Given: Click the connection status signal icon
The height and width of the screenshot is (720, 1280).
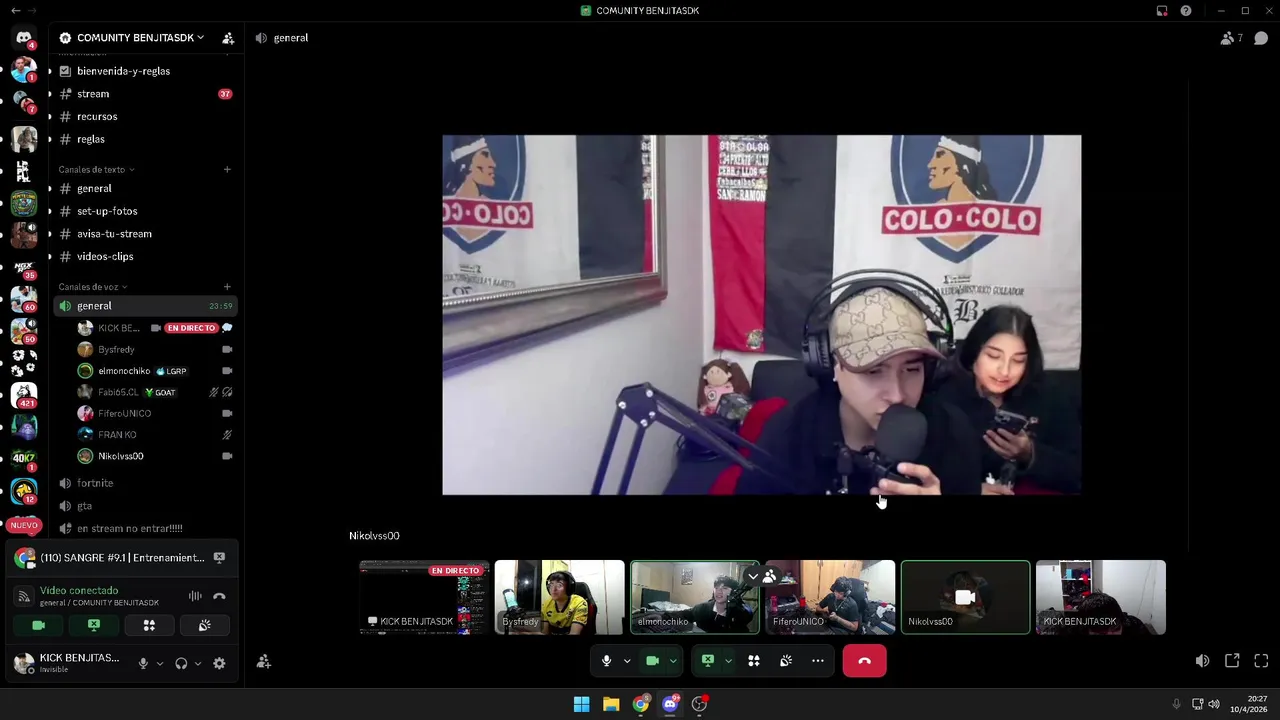Looking at the screenshot, I should (x=24, y=596).
